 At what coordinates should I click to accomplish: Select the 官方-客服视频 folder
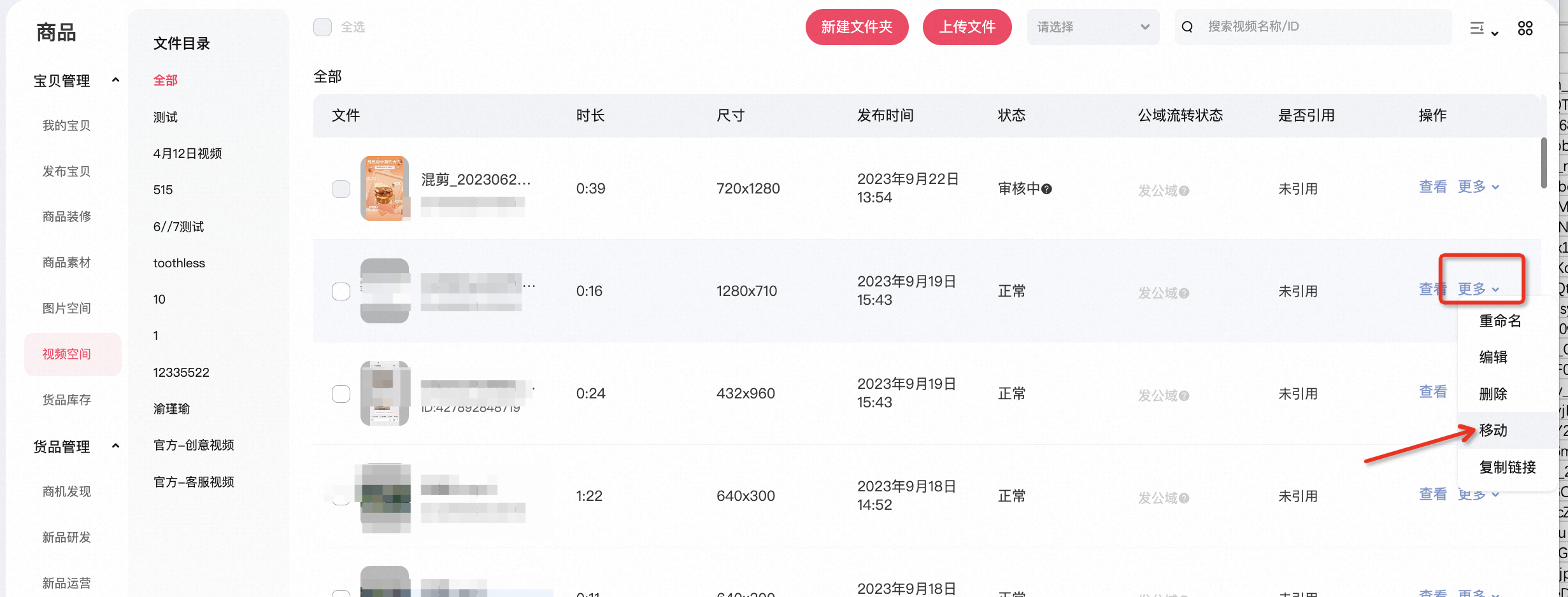click(194, 482)
